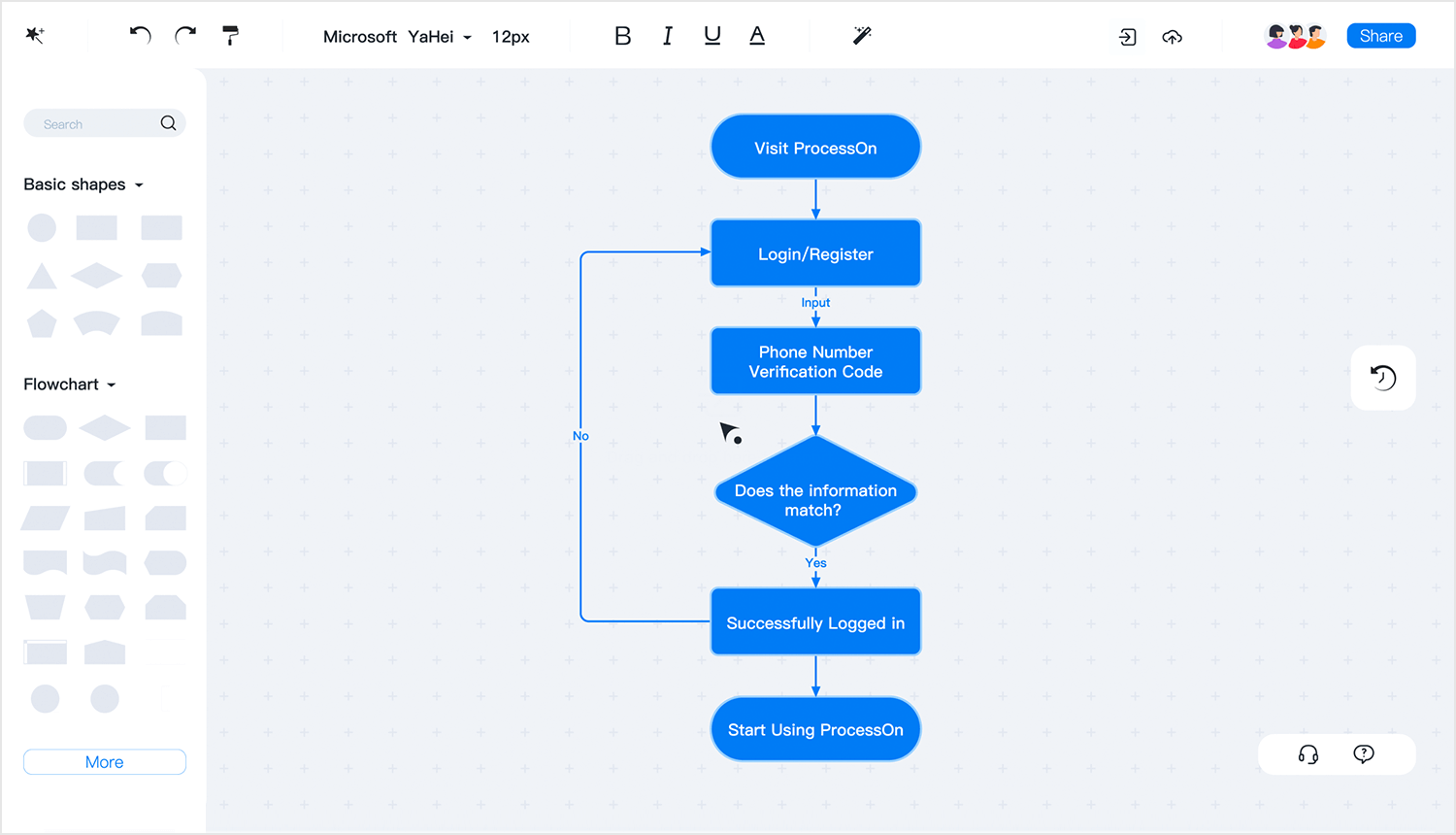Select the Login/Register process box
This screenshot has height=835, width=1456.
816,253
